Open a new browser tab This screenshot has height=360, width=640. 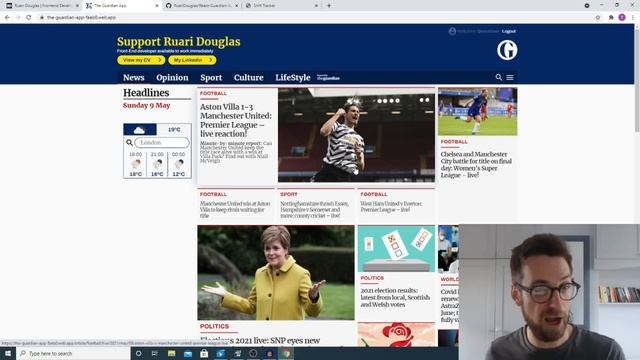click(x=329, y=6)
